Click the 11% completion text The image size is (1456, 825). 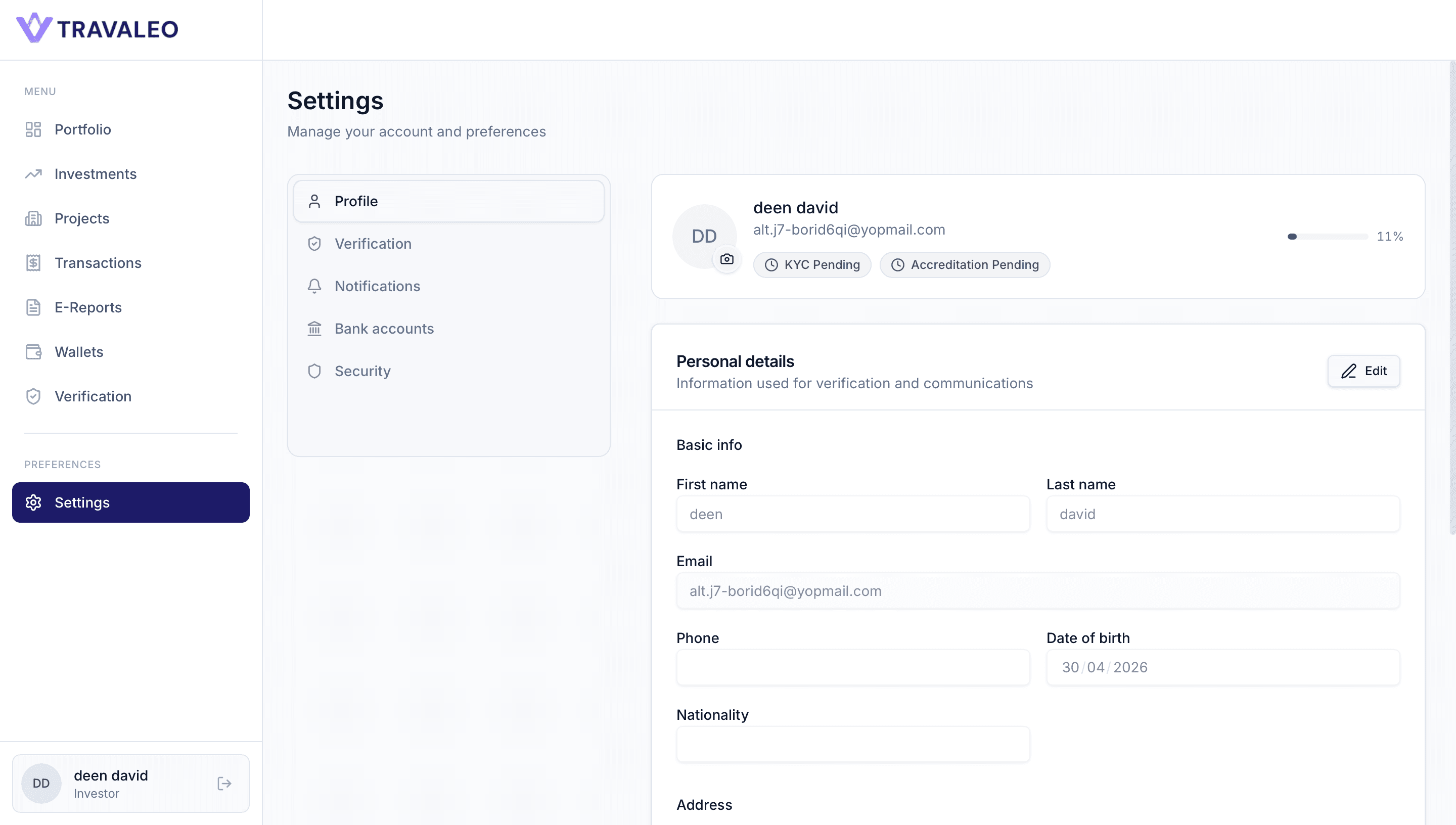(1390, 236)
